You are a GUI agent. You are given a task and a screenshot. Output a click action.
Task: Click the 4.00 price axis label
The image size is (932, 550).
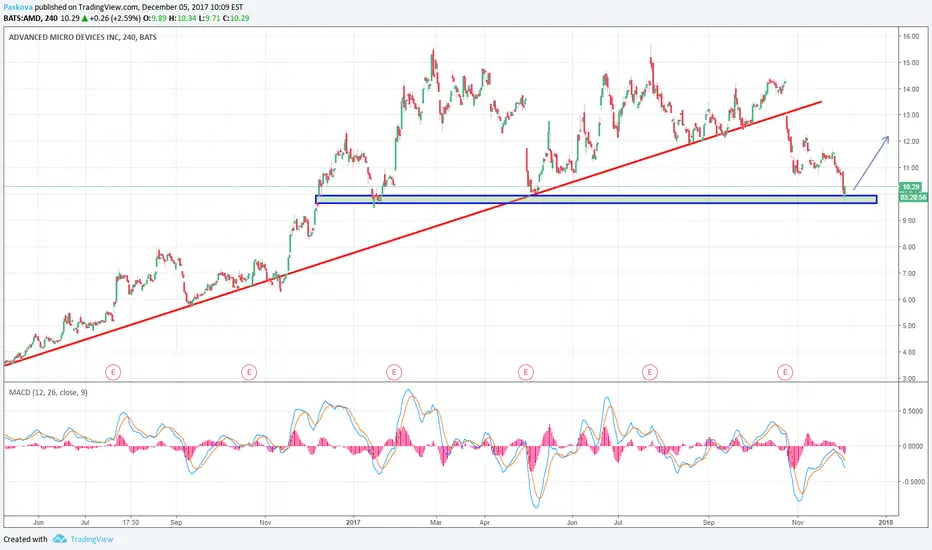(909, 352)
